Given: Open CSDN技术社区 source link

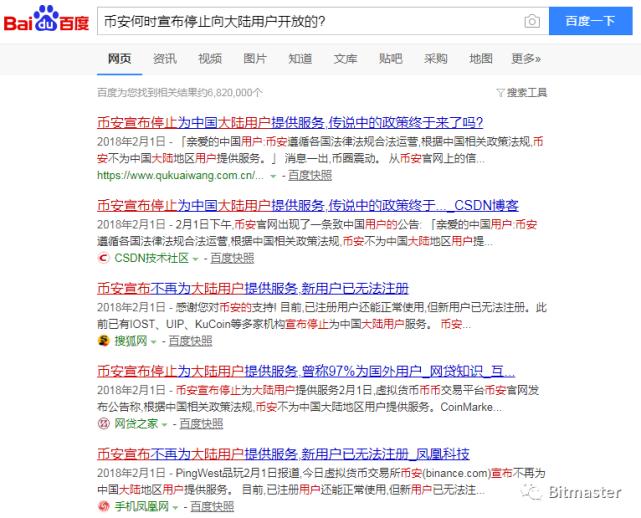Looking at the screenshot, I should pos(151,258).
